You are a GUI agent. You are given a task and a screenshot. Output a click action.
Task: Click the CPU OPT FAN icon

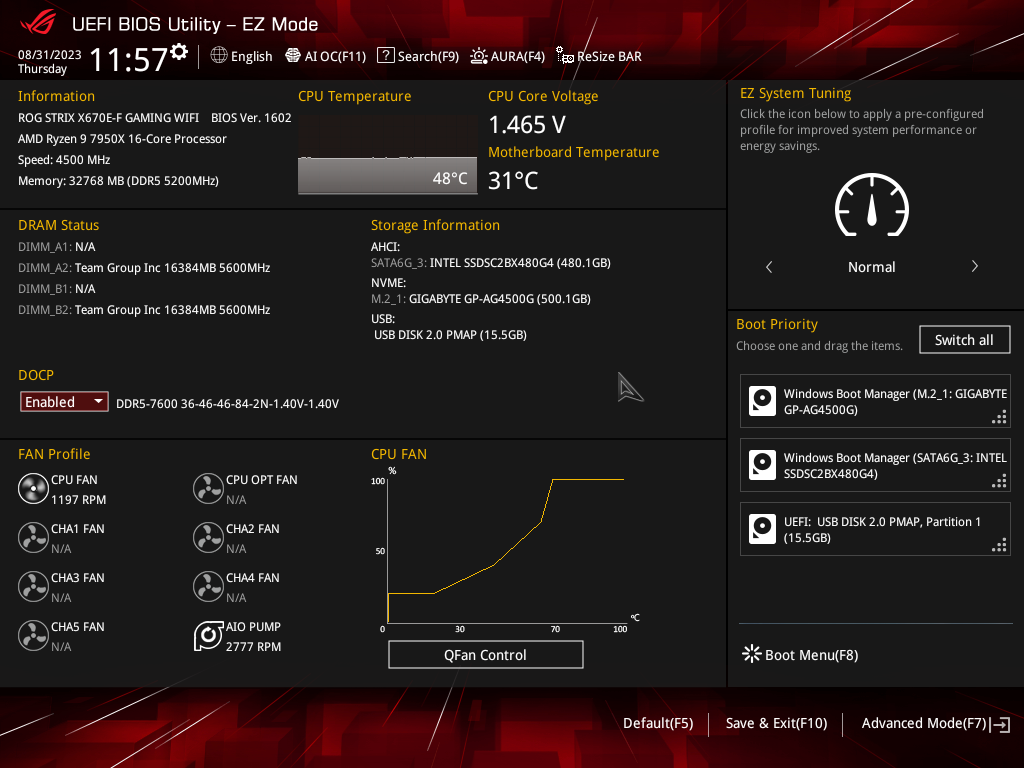pos(208,488)
